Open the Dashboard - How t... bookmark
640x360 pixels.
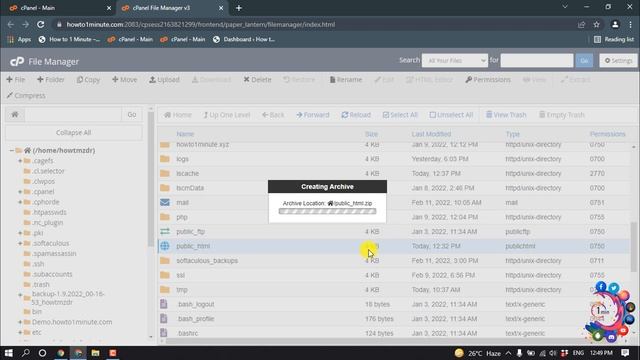pyautogui.click(x=244, y=39)
